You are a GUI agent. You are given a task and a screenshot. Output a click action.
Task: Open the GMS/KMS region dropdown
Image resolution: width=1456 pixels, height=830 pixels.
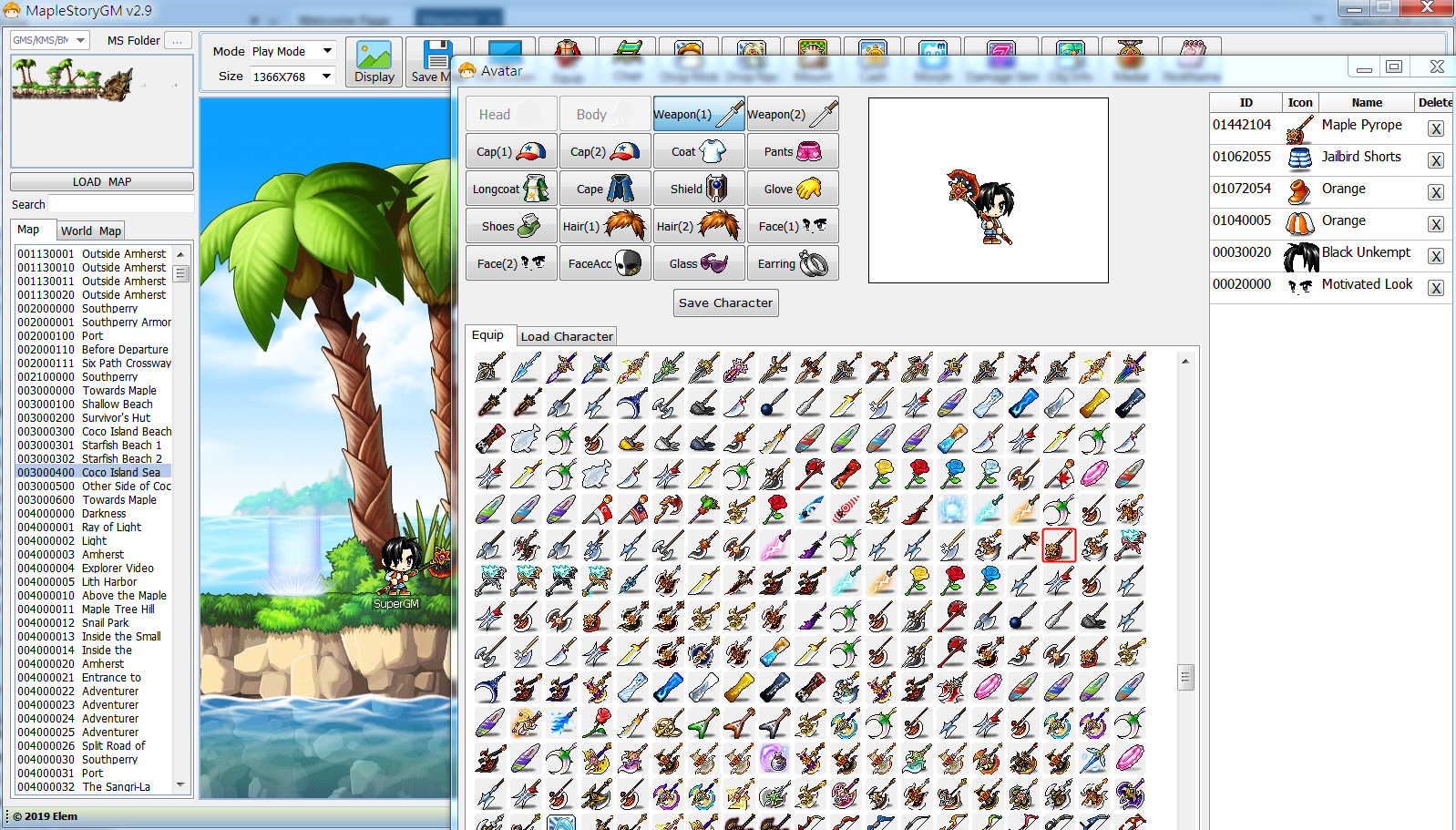tap(49, 40)
